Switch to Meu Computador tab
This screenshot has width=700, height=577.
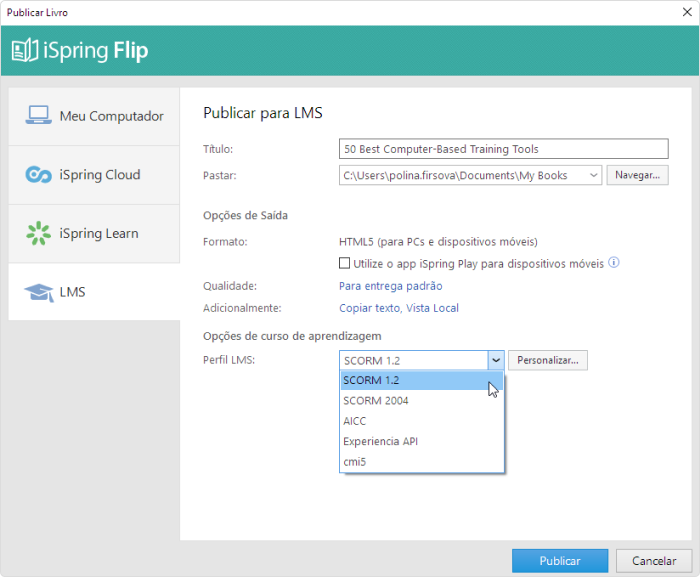(x=94, y=116)
